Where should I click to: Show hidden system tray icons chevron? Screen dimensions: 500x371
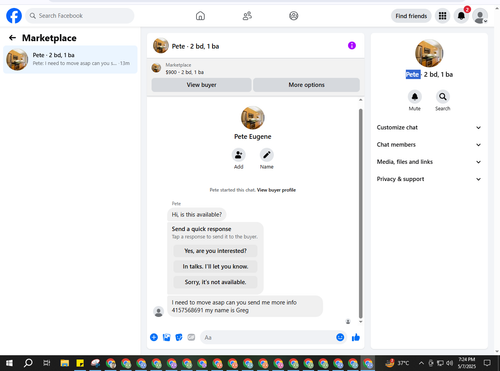tap(421, 363)
